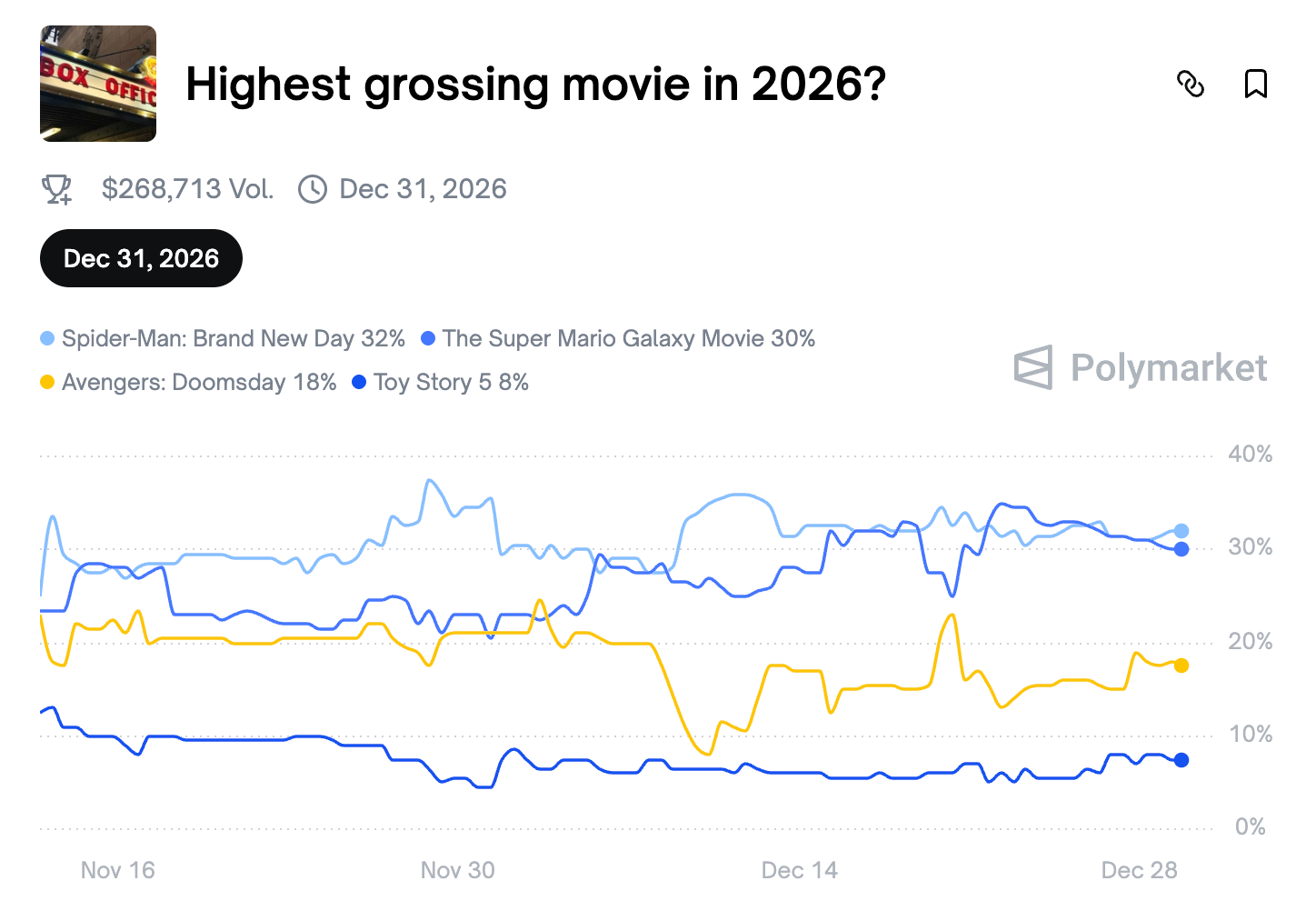Click the Avengers: Doomsday yellow legend dot

(x=48, y=382)
